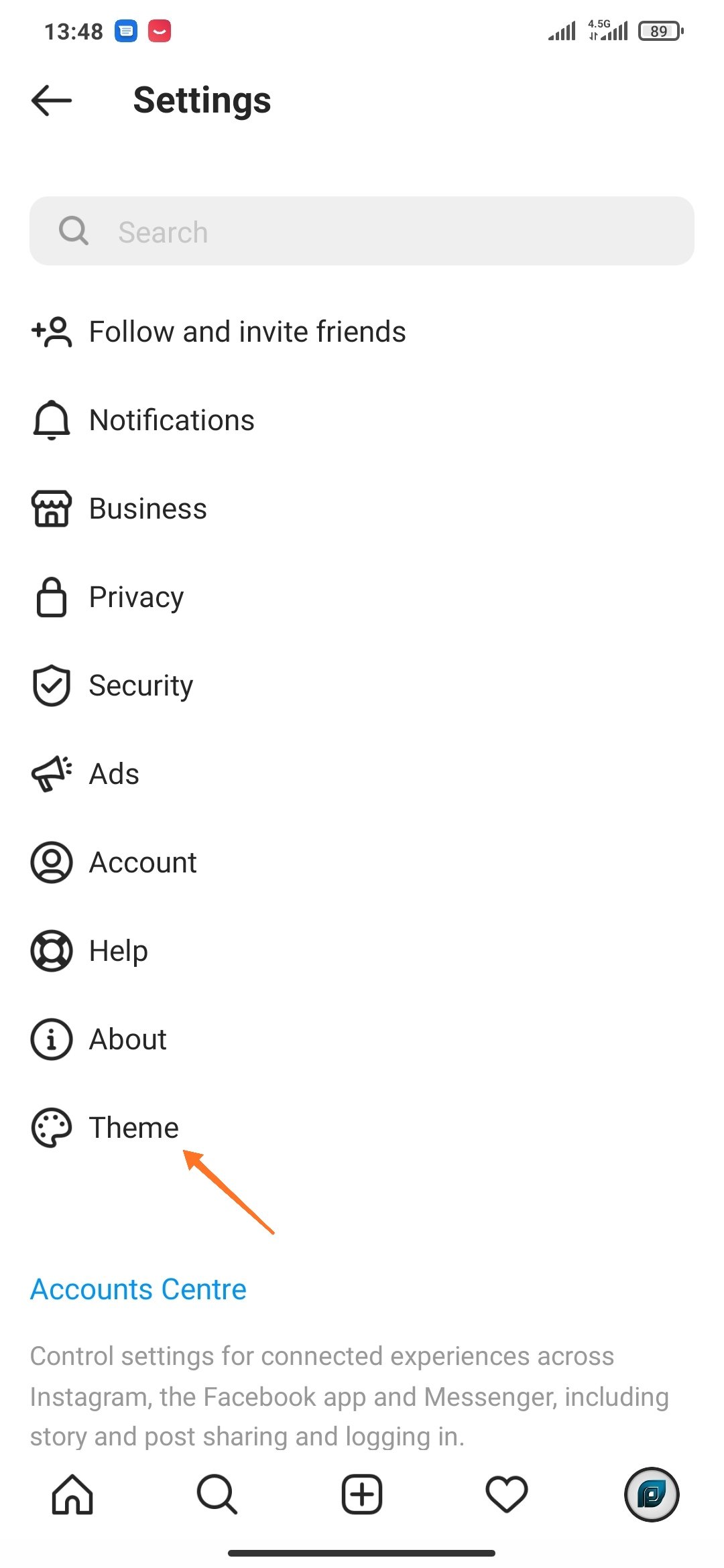
Task: Open the Accounts Centre link
Action: [139, 1289]
